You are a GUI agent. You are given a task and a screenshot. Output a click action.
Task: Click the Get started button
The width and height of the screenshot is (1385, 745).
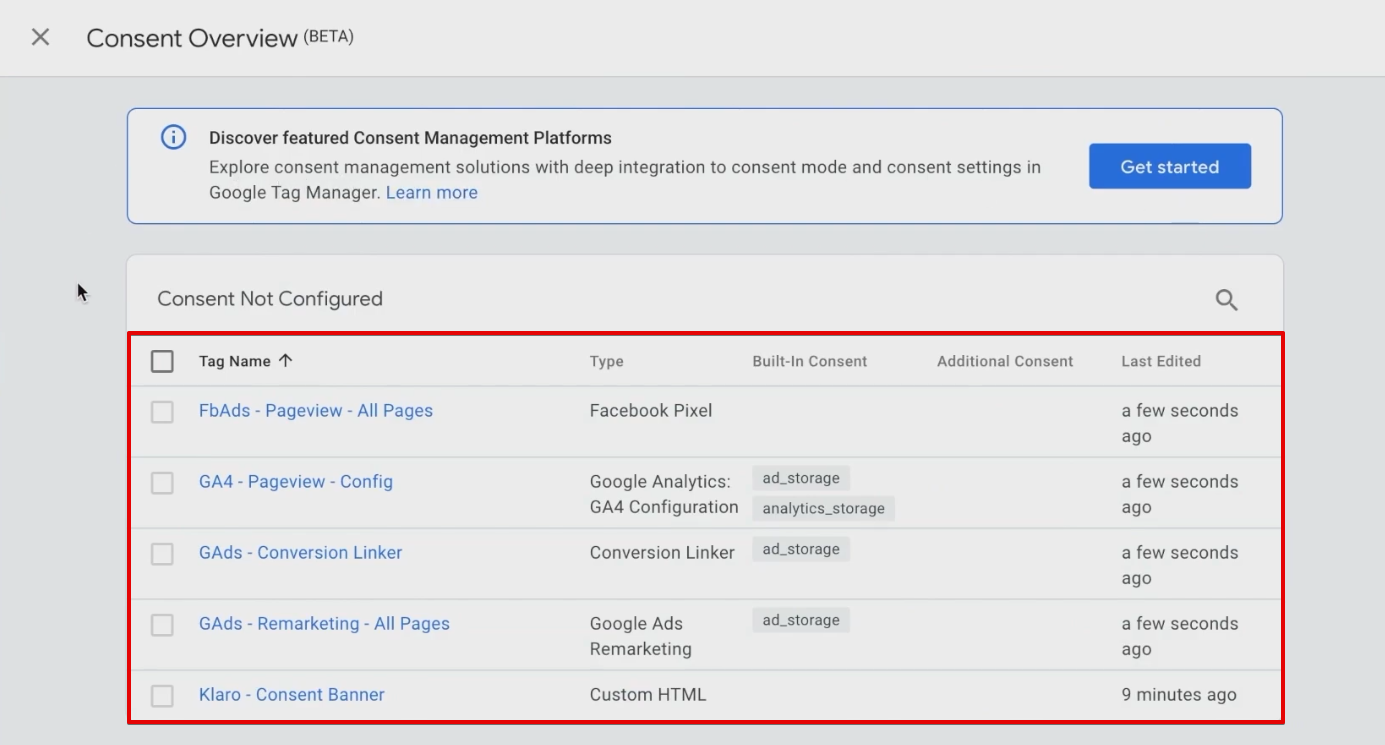1170,167
